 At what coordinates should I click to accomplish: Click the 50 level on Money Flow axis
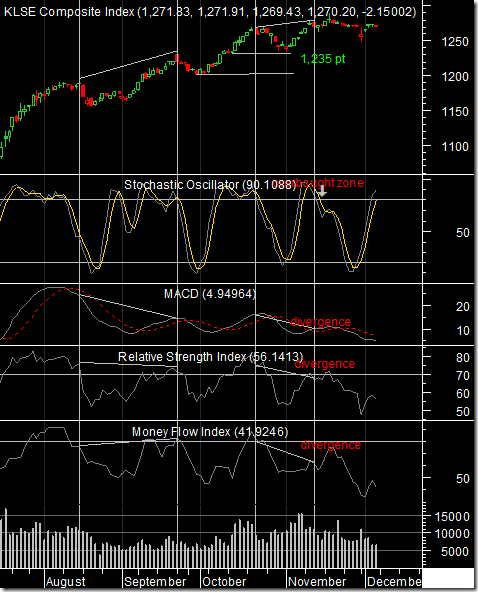click(x=463, y=479)
